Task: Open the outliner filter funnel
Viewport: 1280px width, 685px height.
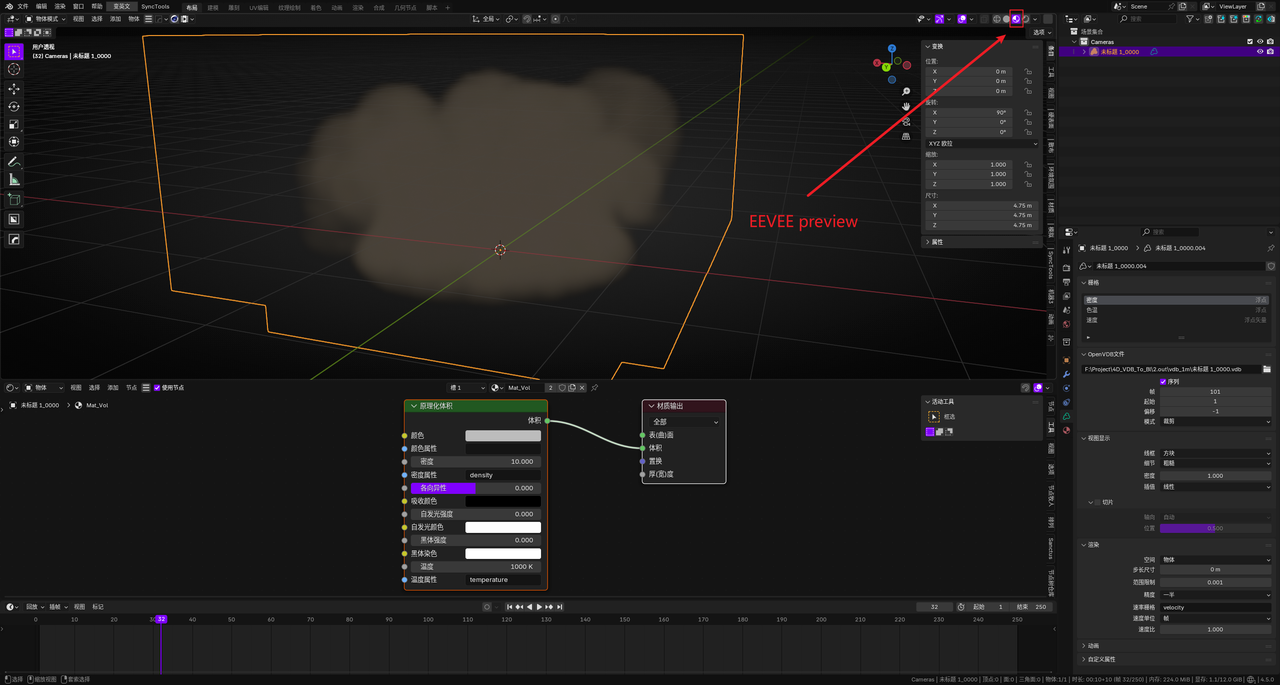Action: (x=1190, y=19)
